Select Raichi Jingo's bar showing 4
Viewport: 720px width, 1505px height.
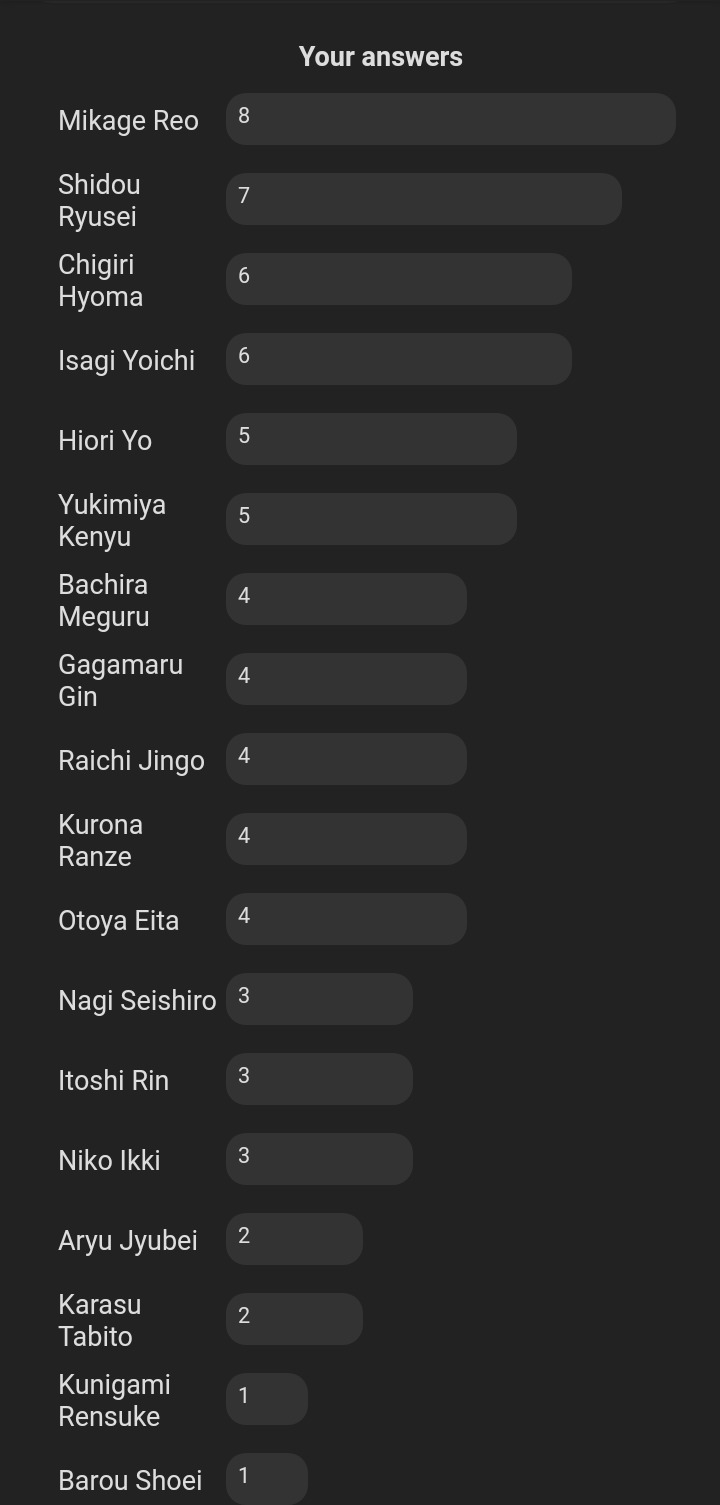click(346, 759)
